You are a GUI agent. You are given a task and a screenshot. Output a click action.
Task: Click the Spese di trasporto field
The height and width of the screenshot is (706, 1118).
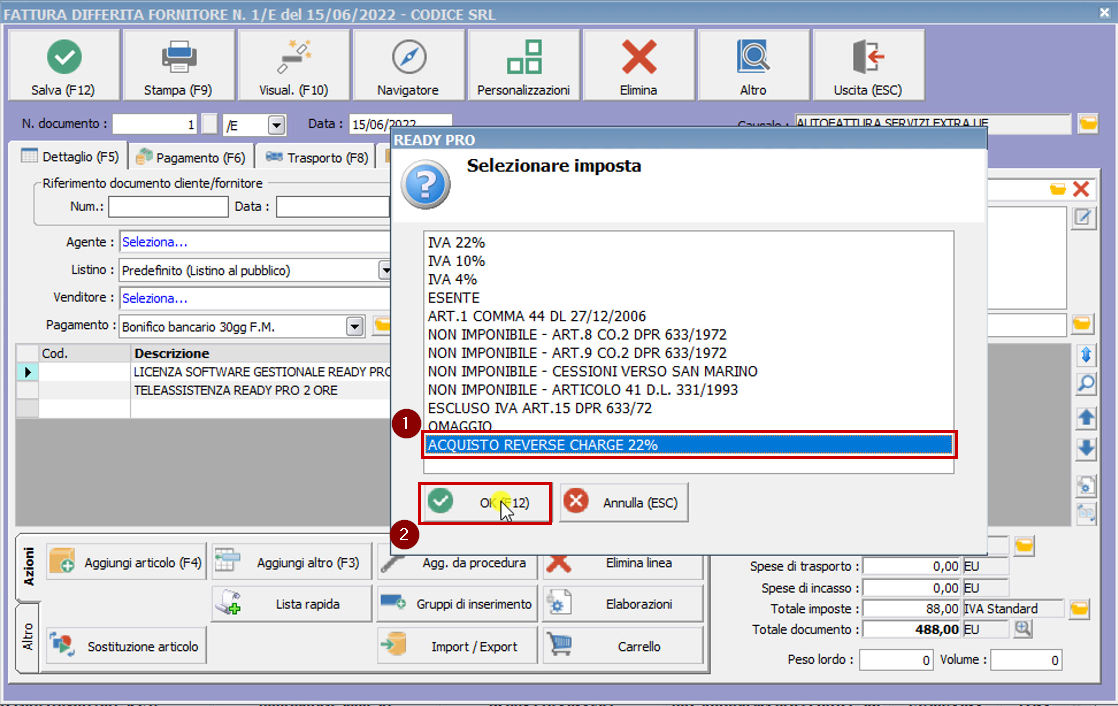coord(912,566)
